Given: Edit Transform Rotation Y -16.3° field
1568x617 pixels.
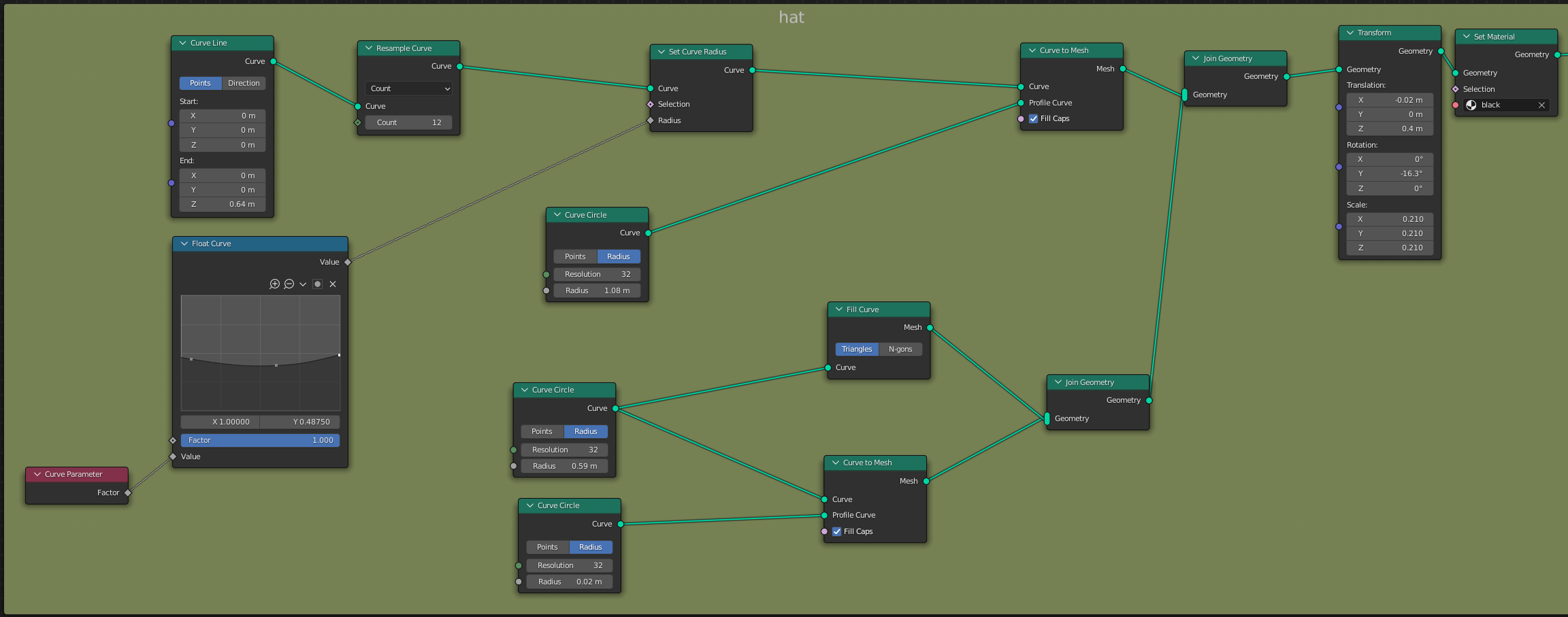Looking at the screenshot, I should pos(1390,173).
